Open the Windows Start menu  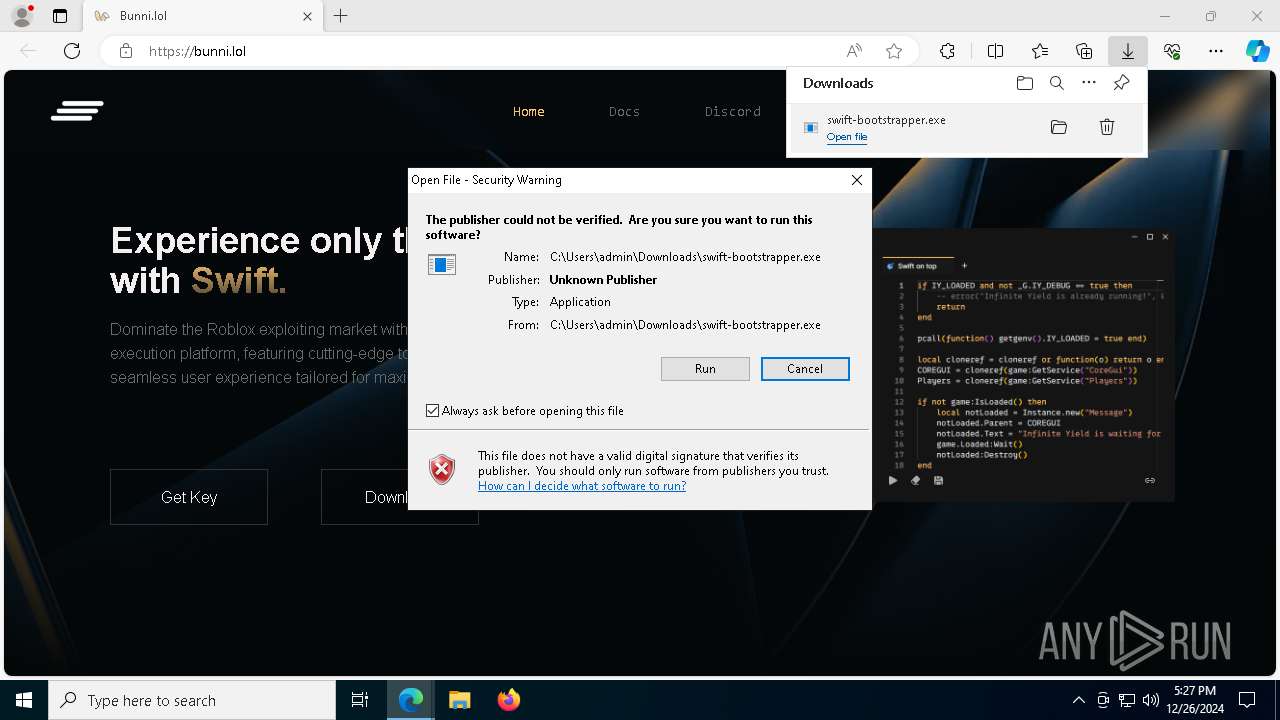[24, 700]
